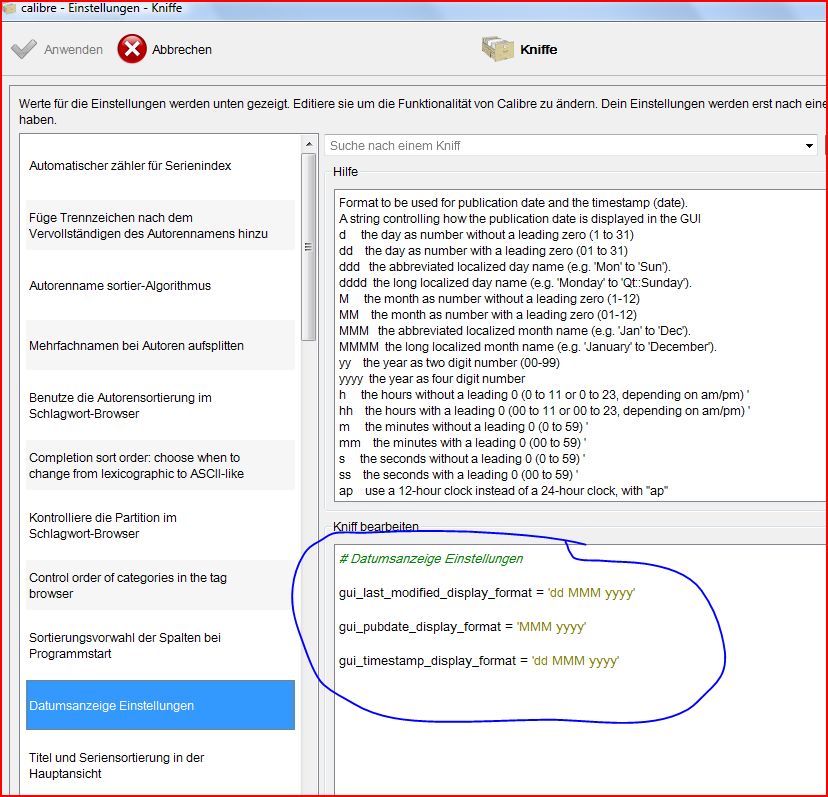The height and width of the screenshot is (797, 828).
Task: Click the help line starting 'dddd the long localized day name'
Action: (515, 283)
